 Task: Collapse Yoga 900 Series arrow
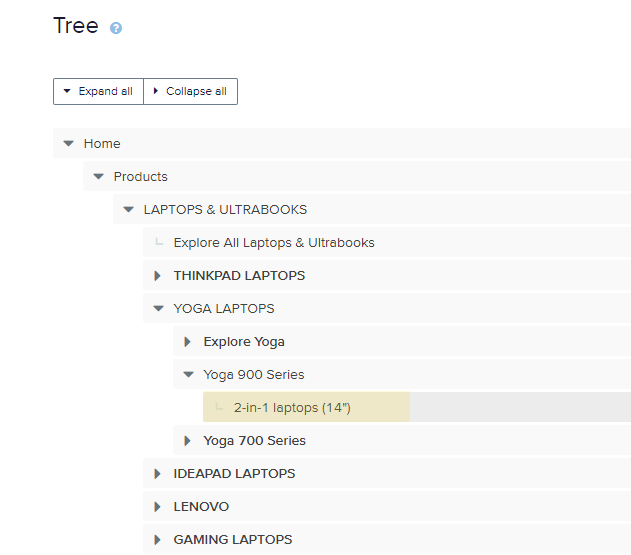pos(188,374)
